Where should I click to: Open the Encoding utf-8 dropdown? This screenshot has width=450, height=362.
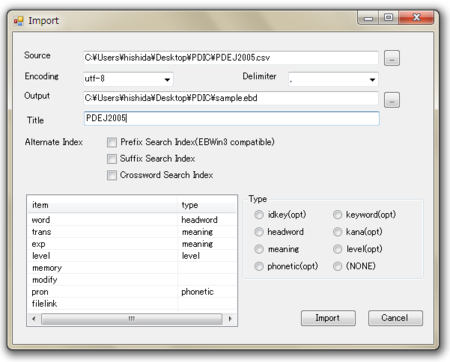click(128, 79)
